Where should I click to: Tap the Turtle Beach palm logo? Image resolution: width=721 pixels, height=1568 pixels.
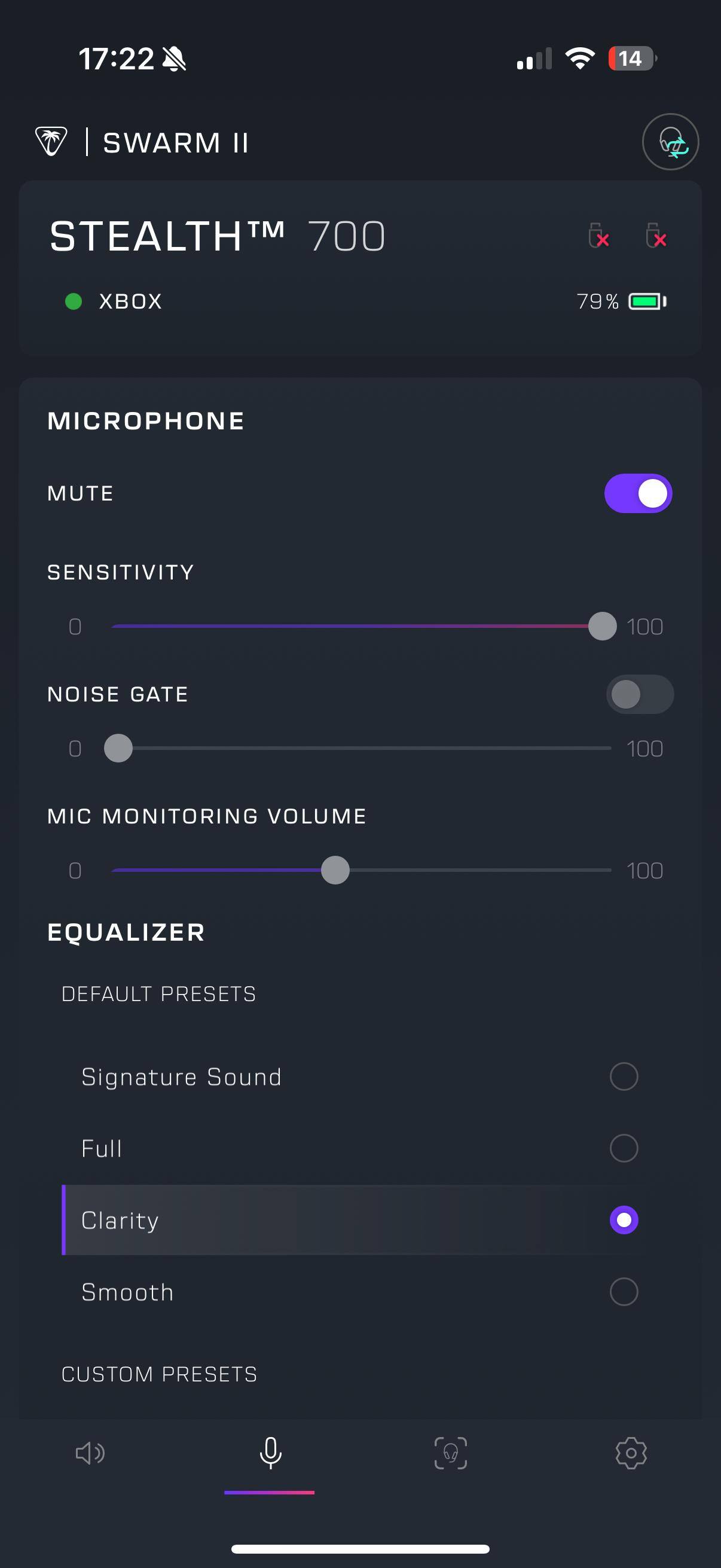(51, 142)
